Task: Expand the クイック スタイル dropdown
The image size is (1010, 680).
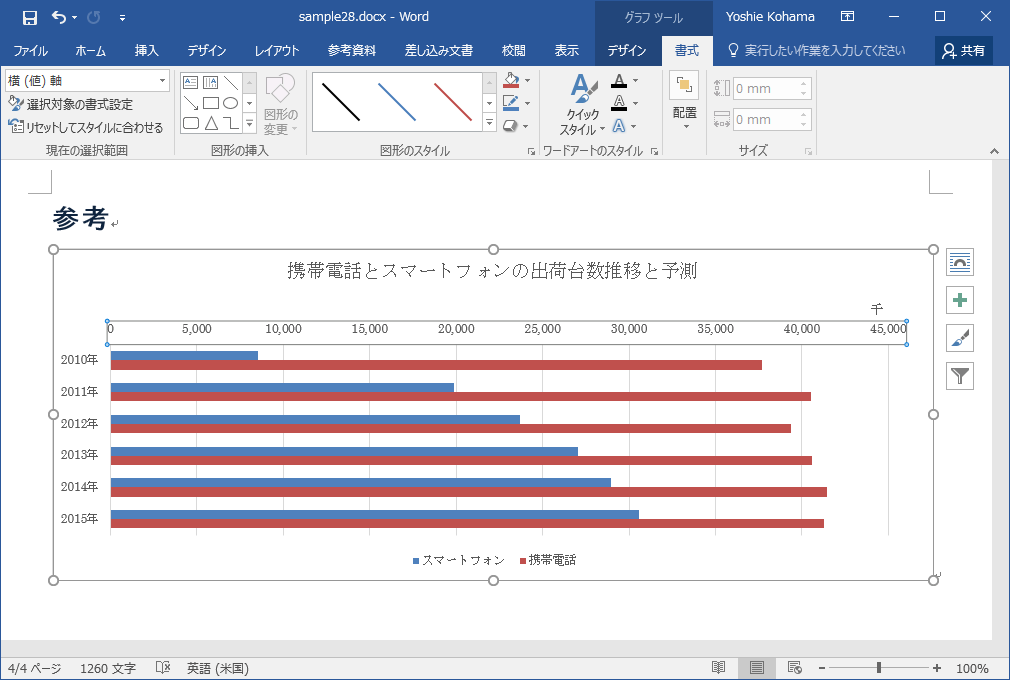Action: [583, 105]
